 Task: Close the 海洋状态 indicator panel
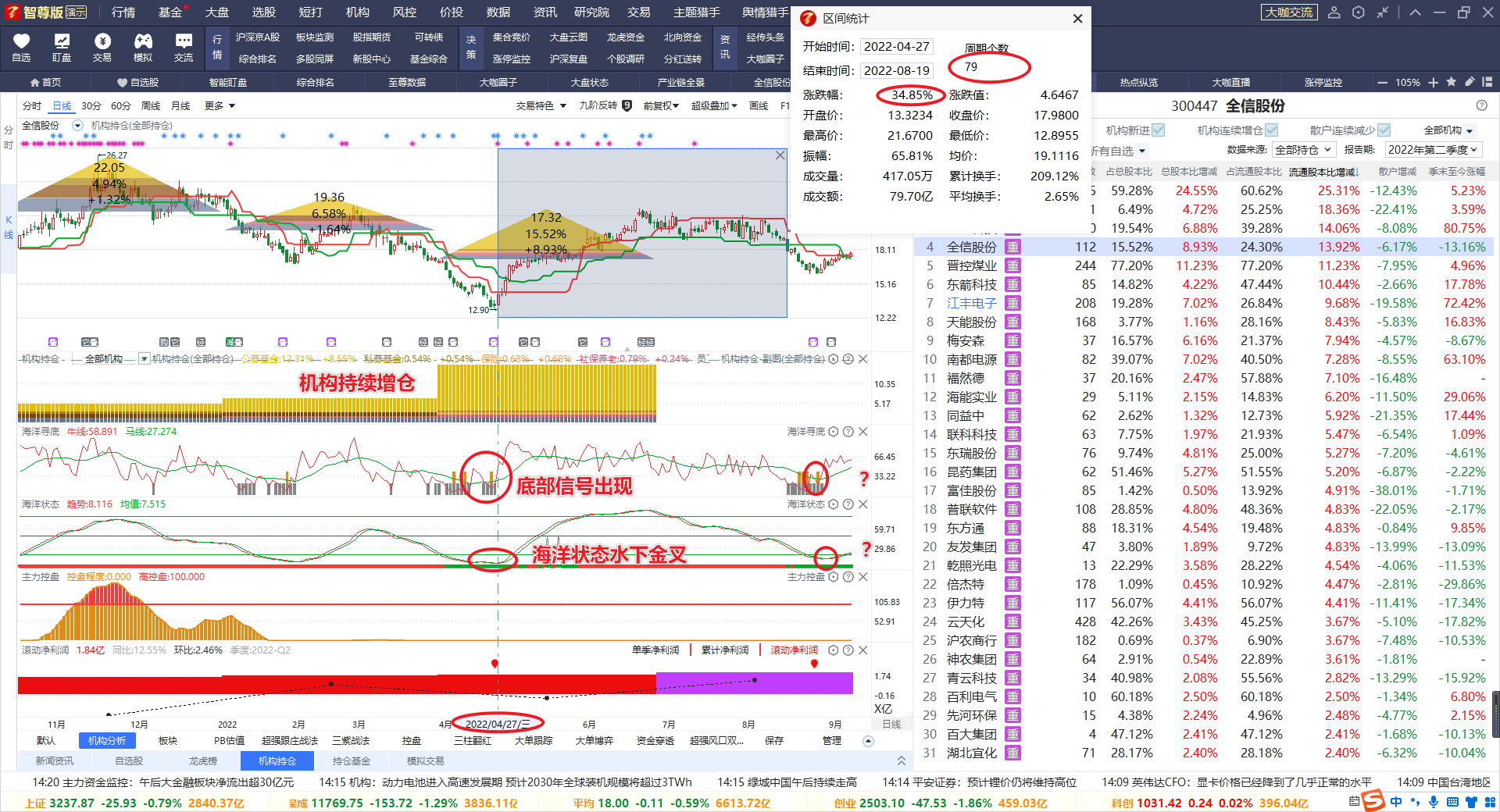pyautogui.click(x=862, y=504)
